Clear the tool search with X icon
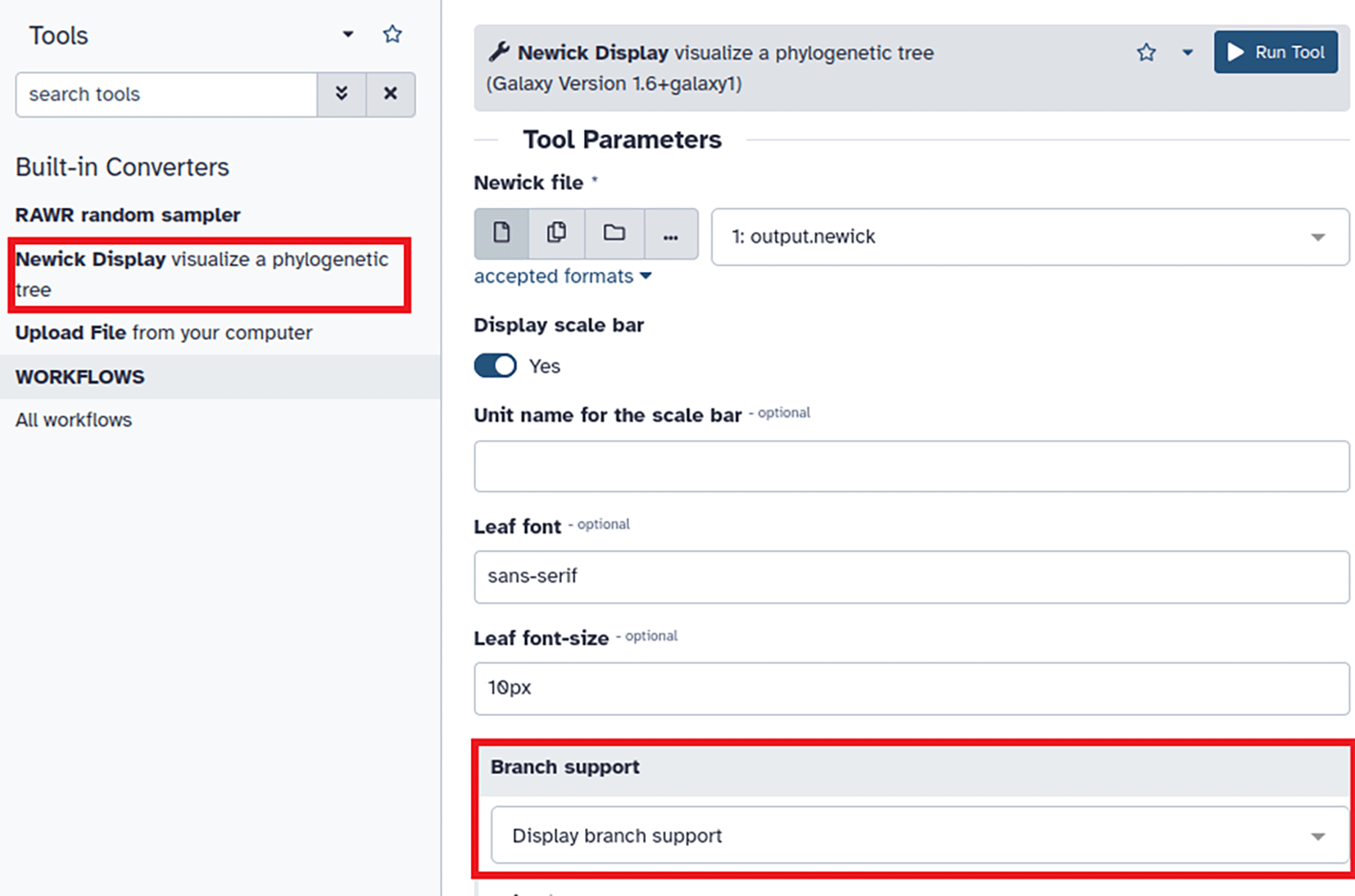 pyautogui.click(x=391, y=94)
